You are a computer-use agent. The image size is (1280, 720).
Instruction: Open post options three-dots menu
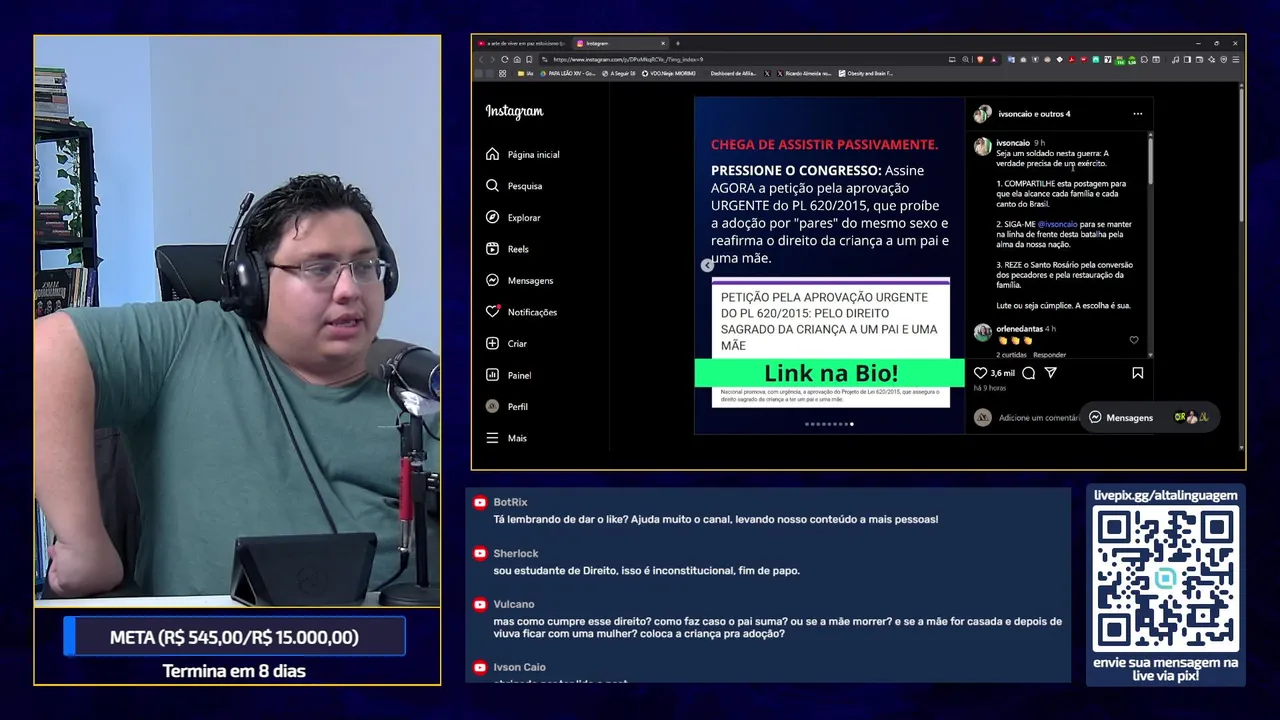pyautogui.click(x=1138, y=114)
